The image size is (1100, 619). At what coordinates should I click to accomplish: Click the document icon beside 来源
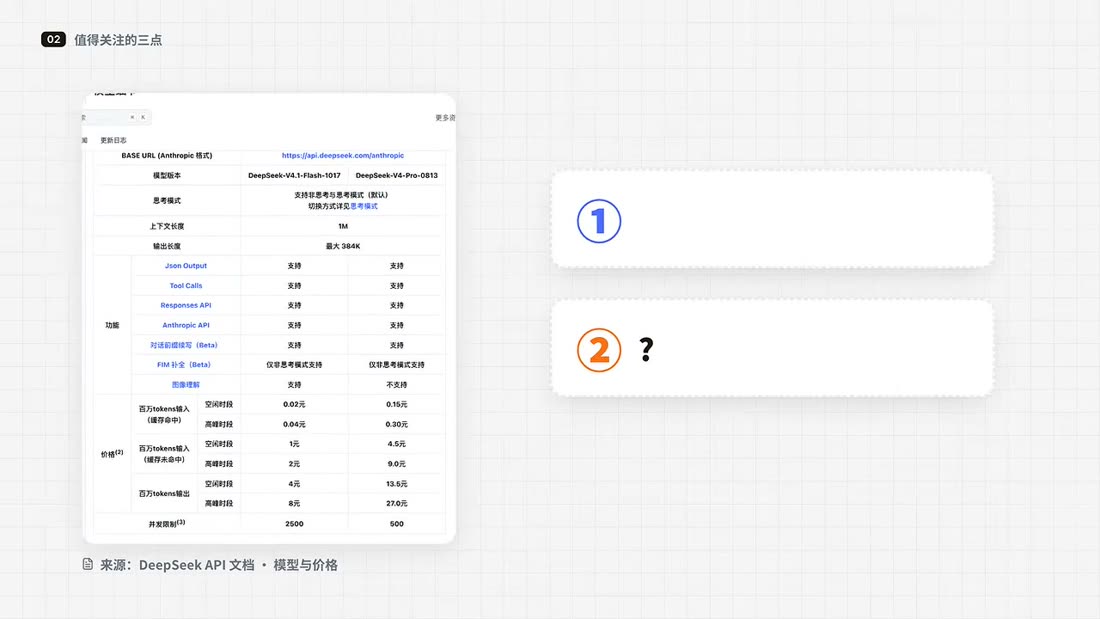pyautogui.click(x=88, y=564)
